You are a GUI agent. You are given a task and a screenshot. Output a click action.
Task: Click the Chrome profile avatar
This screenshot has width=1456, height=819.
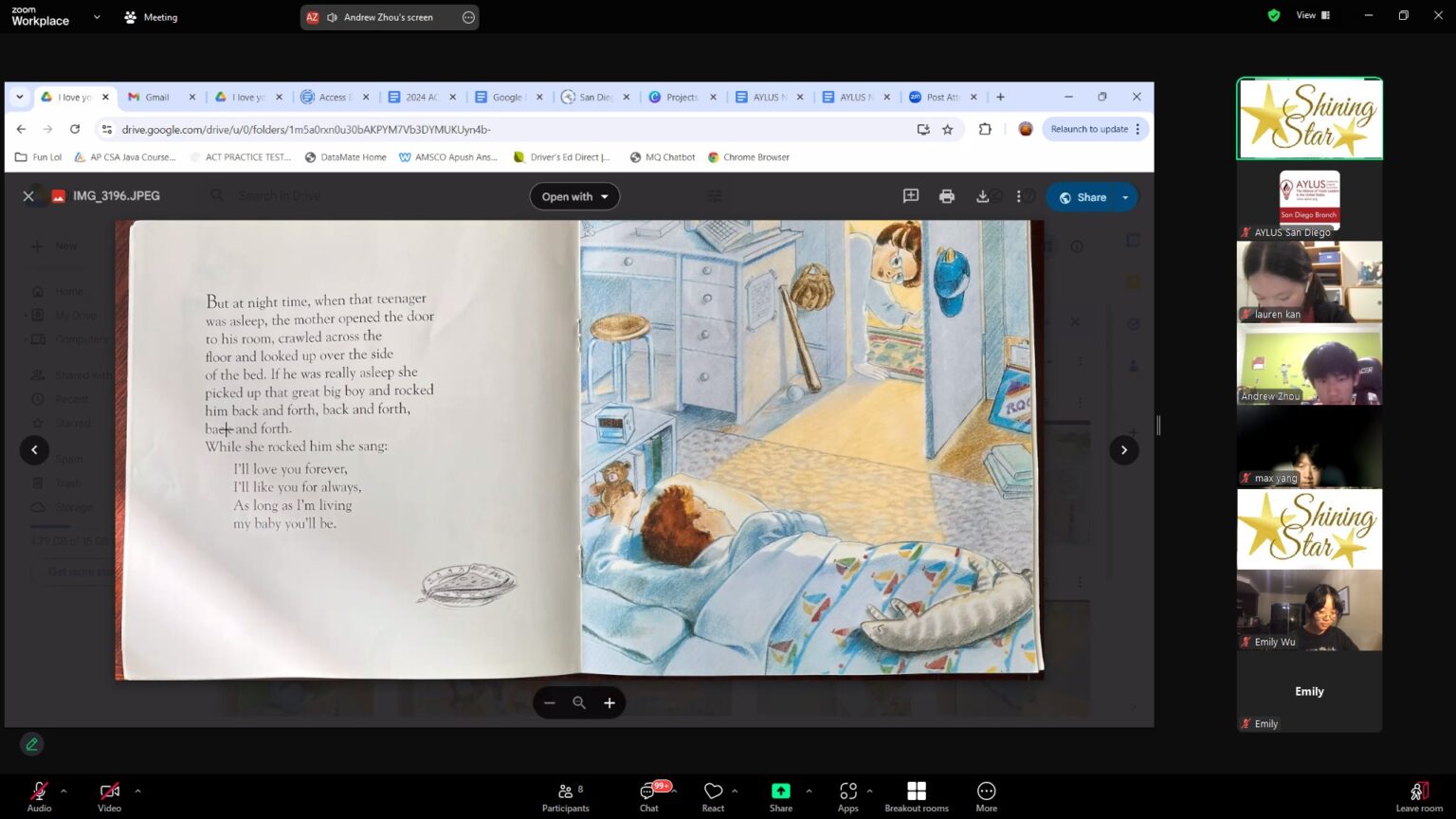tap(1025, 129)
